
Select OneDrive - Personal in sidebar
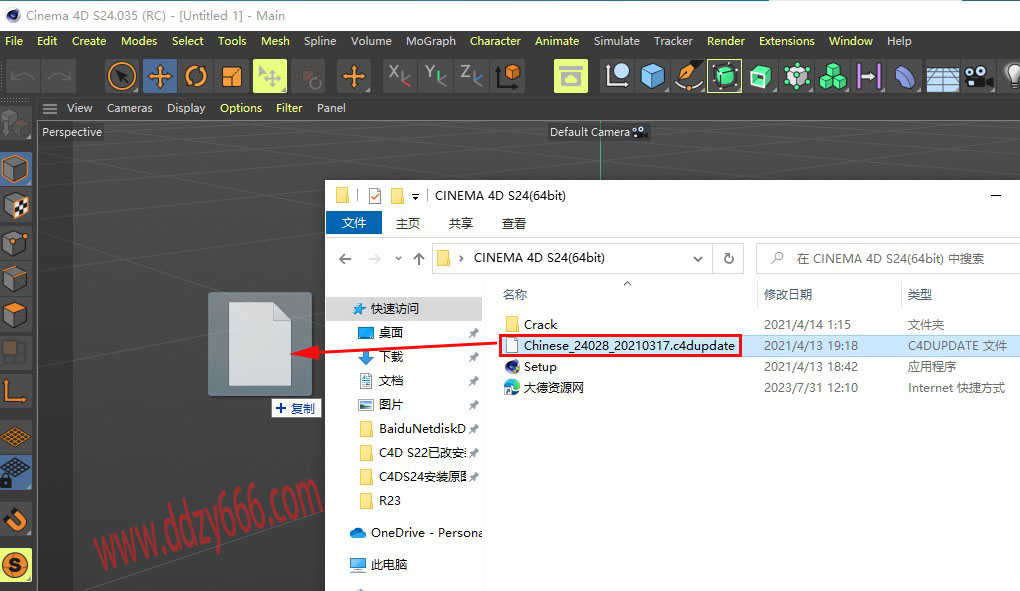click(426, 533)
